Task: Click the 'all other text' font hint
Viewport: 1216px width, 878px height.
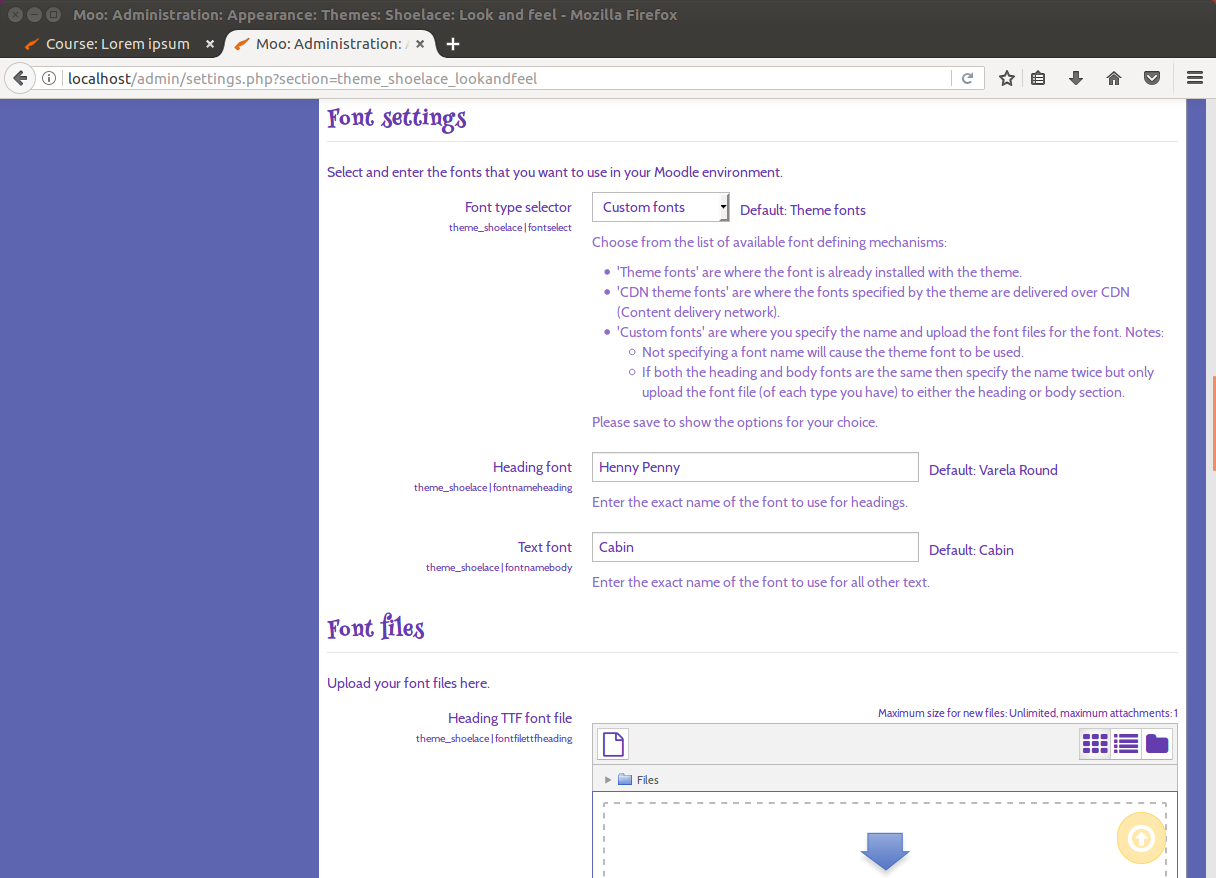Action: (x=761, y=582)
